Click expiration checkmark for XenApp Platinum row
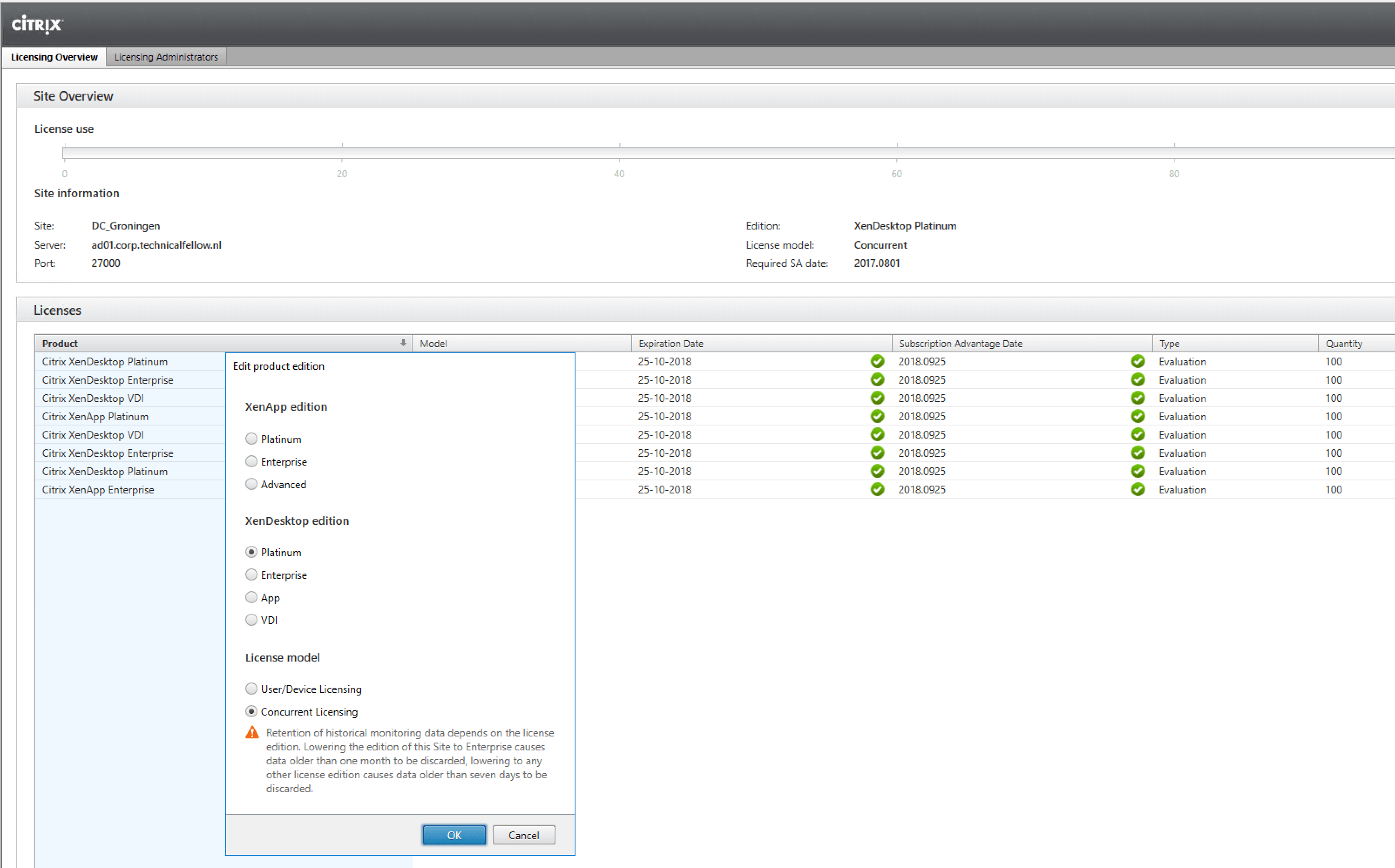 (877, 416)
